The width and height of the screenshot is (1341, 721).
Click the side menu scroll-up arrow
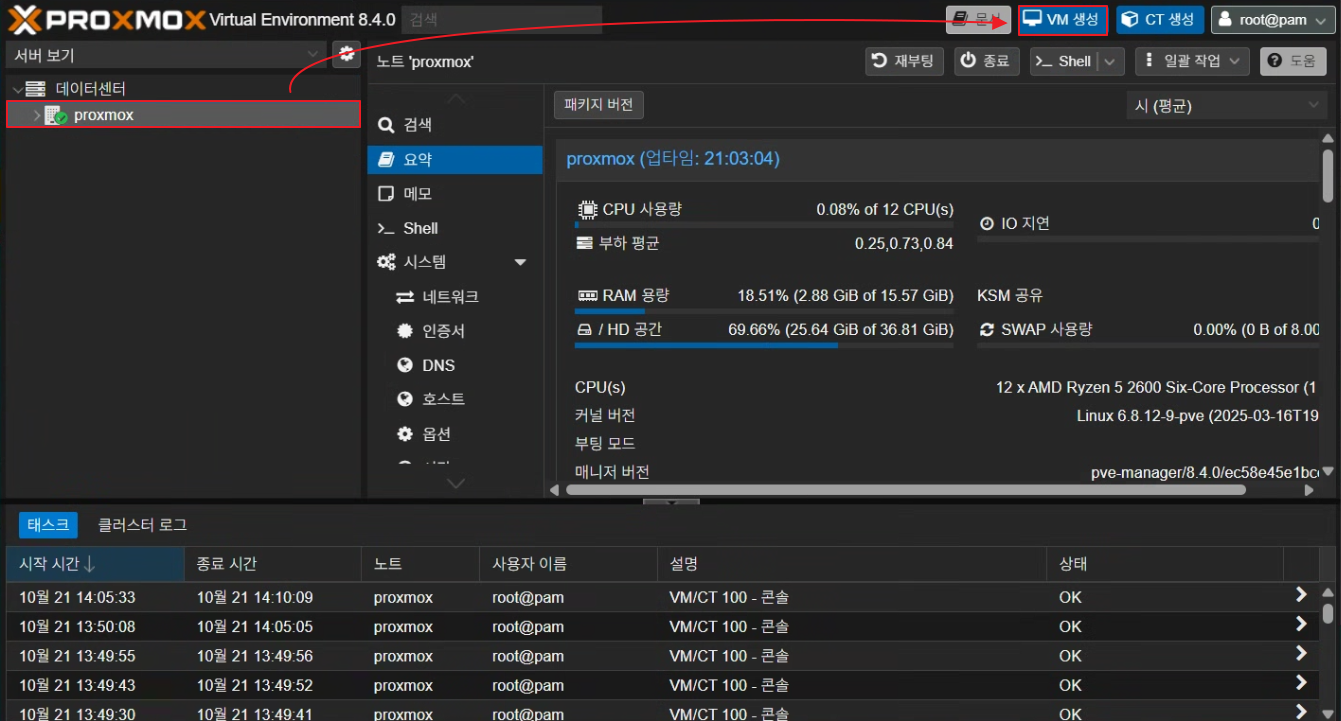pyautogui.click(x=455, y=98)
